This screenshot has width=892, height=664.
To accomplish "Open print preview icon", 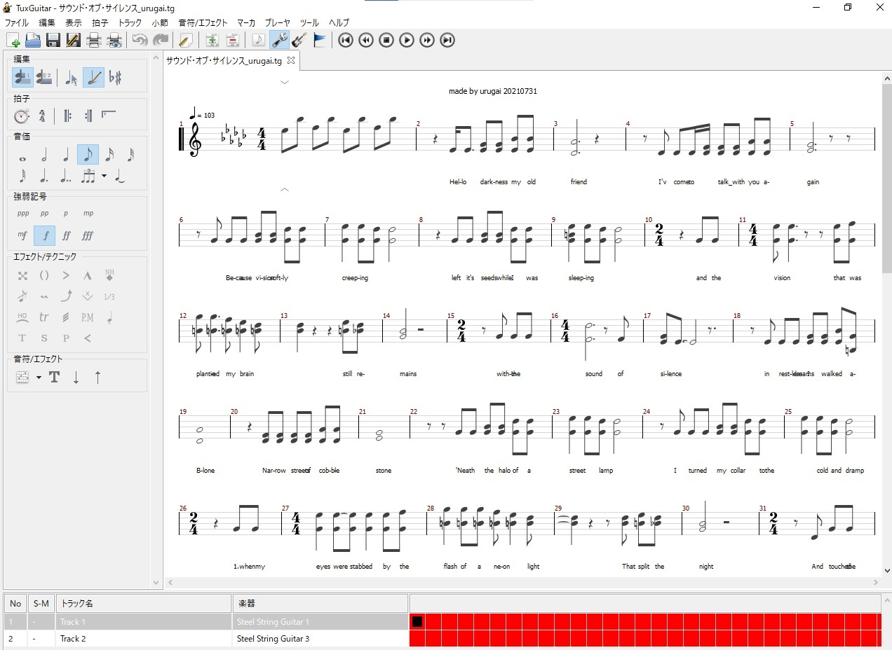I will pyautogui.click(x=114, y=40).
